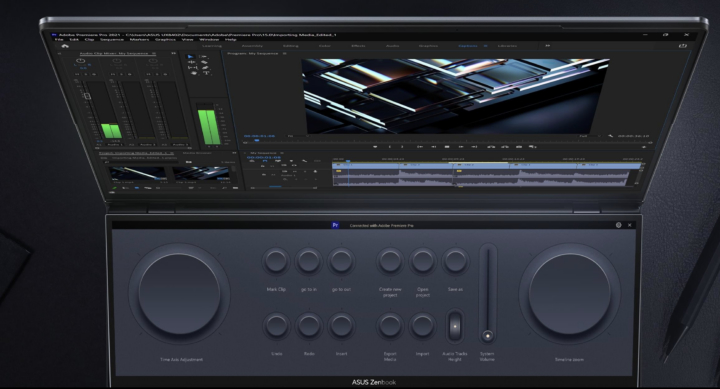Expand Audio Clip Mixer panel overflow chevrons
The width and height of the screenshot is (720, 389).
click(x=174, y=53)
